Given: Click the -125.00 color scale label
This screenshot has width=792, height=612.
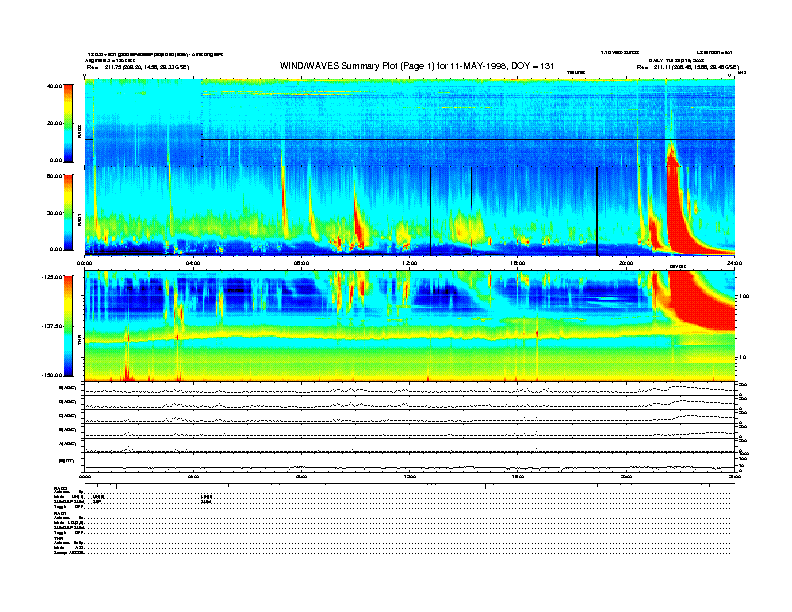Looking at the screenshot, I should [x=52, y=277].
